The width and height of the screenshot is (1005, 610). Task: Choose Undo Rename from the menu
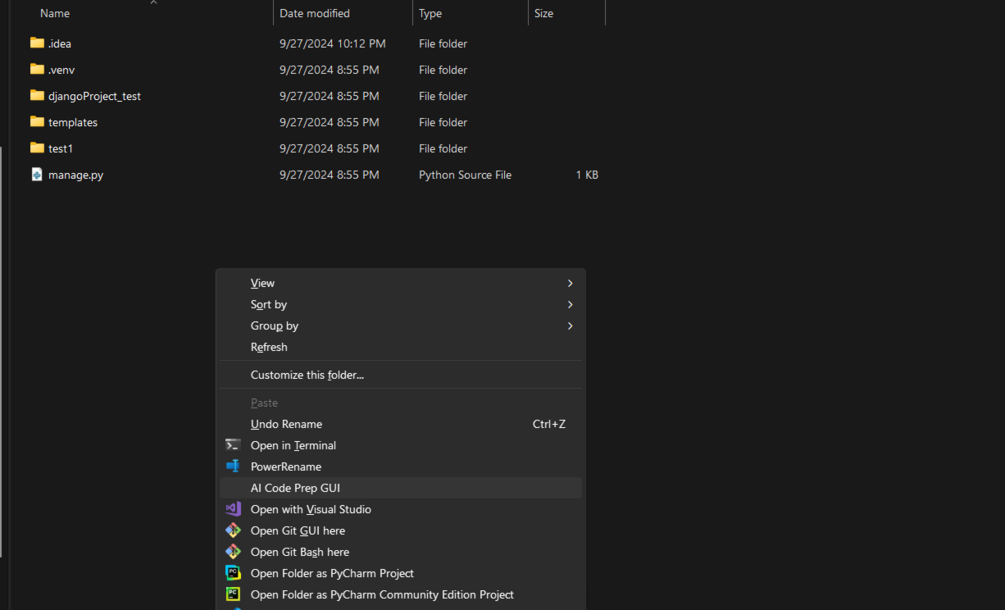(x=286, y=424)
